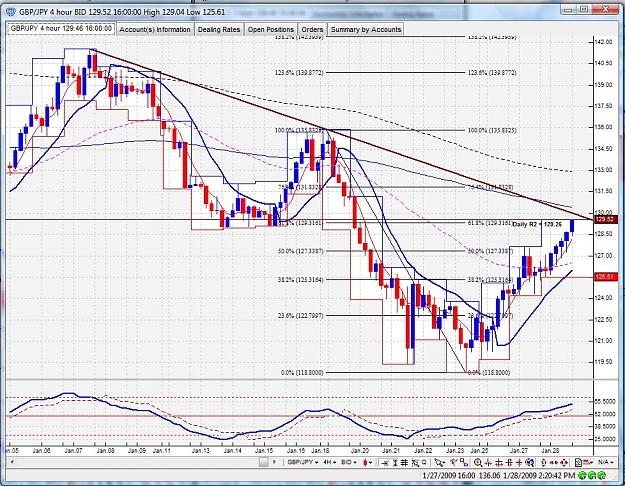The width and height of the screenshot is (625, 486).
Task: Select the trend line drawing tool
Action: [453, 462]
